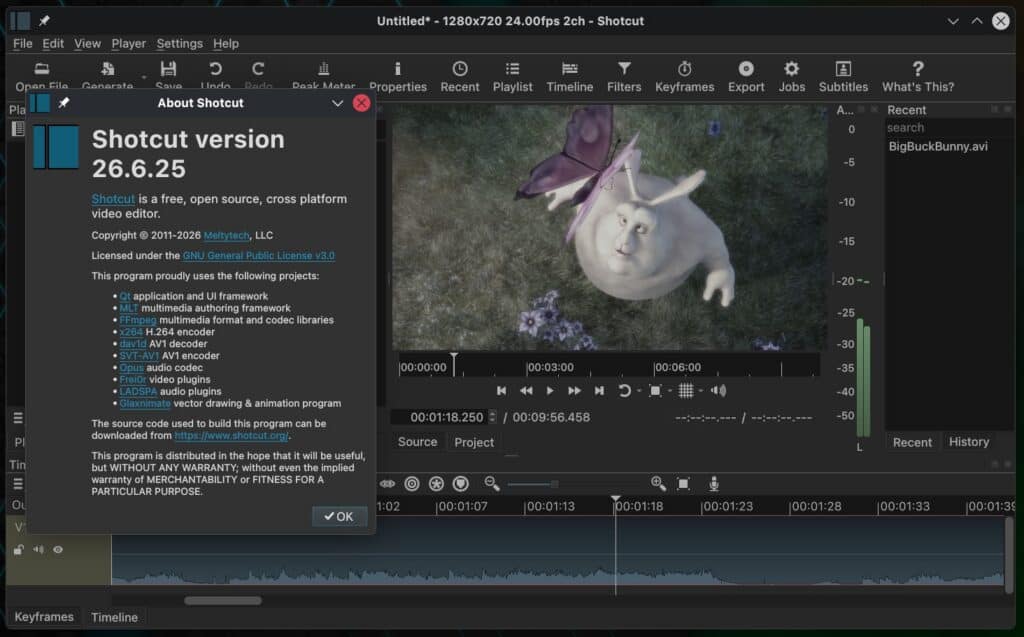Viewport: 1024px width, 637px height.
Task: Hide the video track with eye icon
Action: pos(58,549)
